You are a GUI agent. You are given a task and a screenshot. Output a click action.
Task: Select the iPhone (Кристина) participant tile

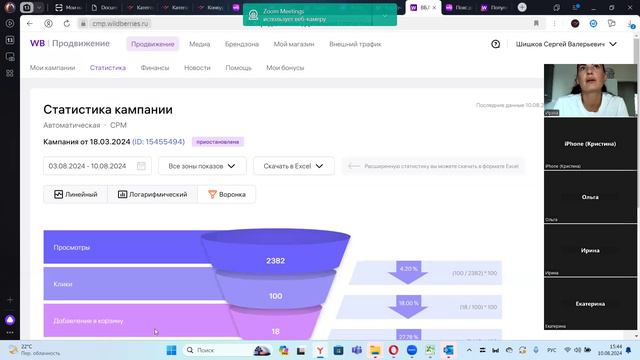pos(590,144)
